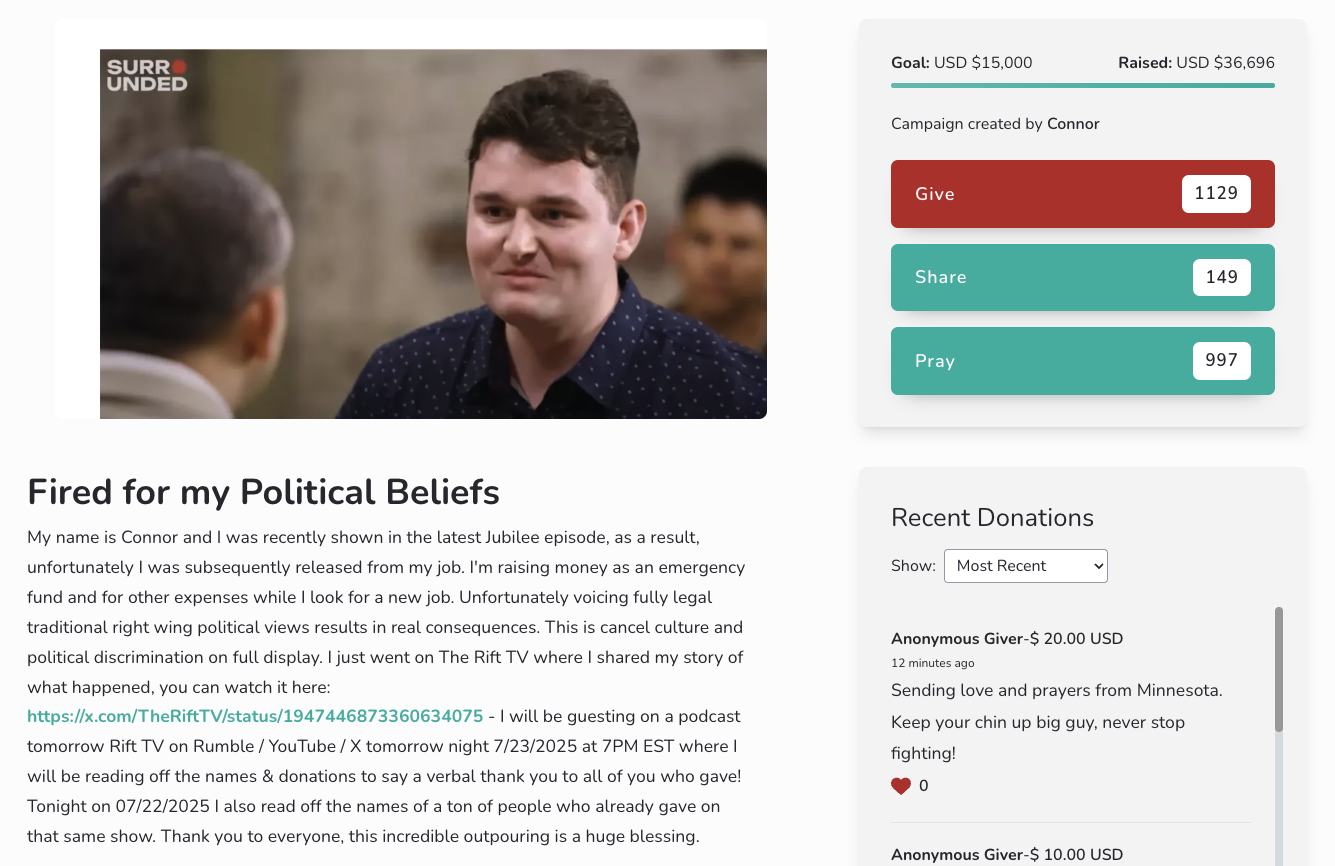Click the campaign photo thumbnail
This screenshot has height=866, width=1335.
[x=433, y=233]
